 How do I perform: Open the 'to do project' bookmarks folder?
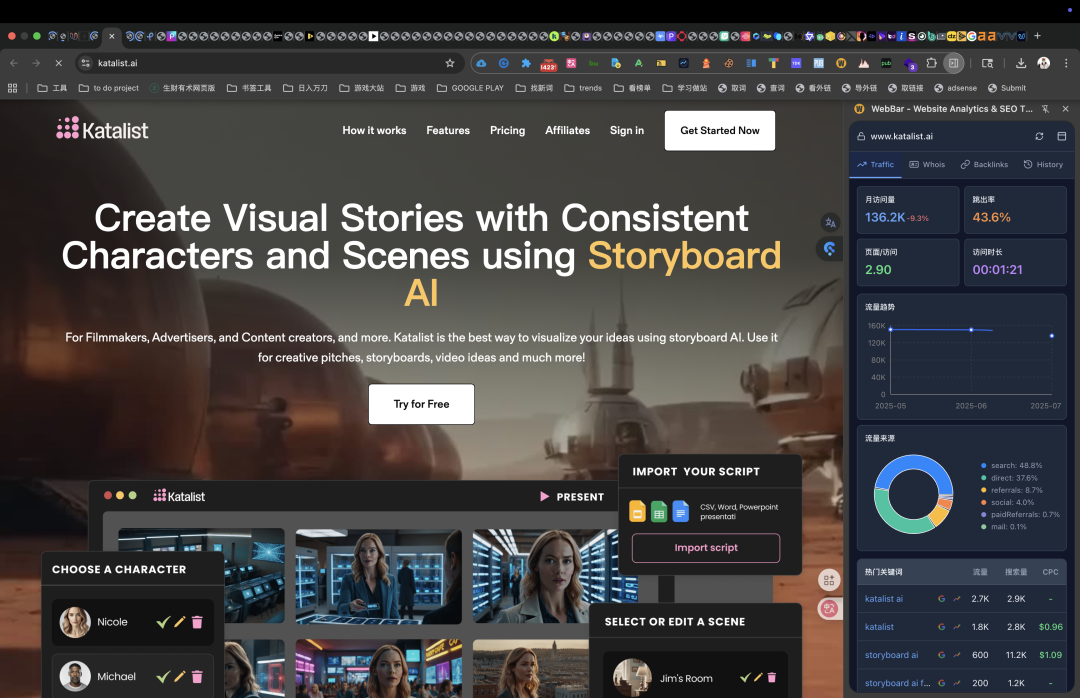(109, 88)
